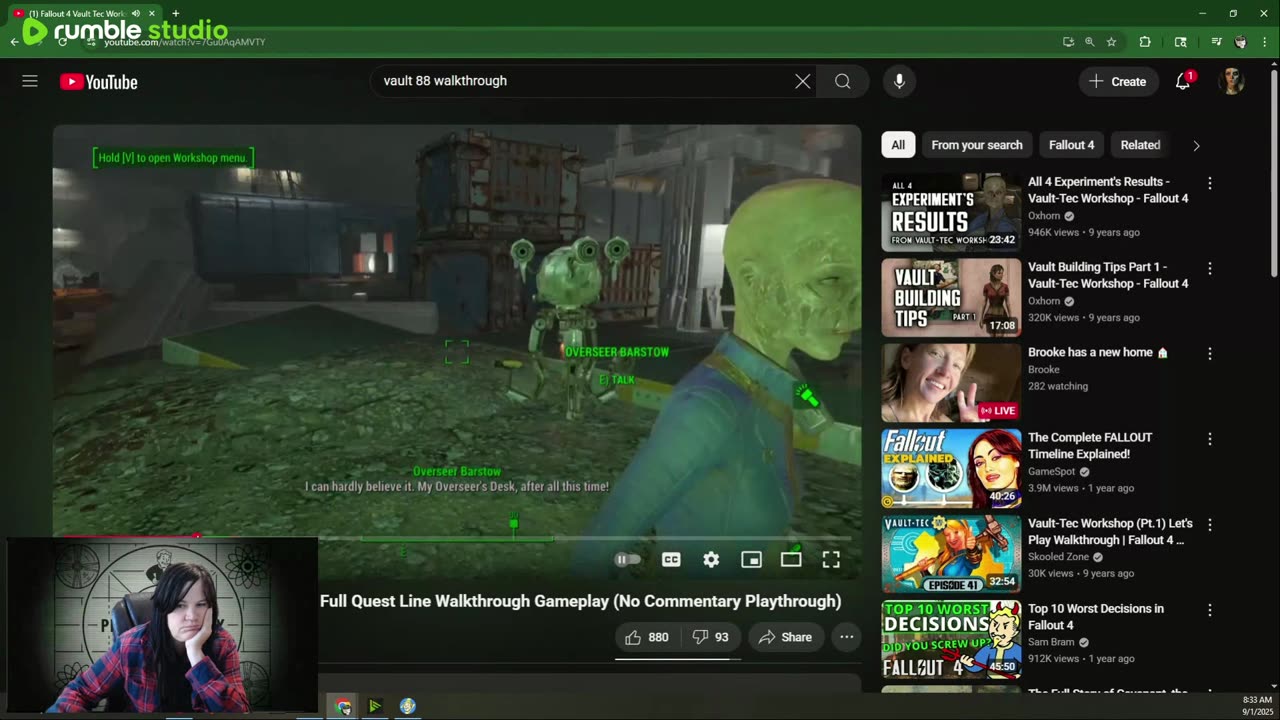Click the address bar URL
Screen dimensions: 1280x720
[185, 42]
